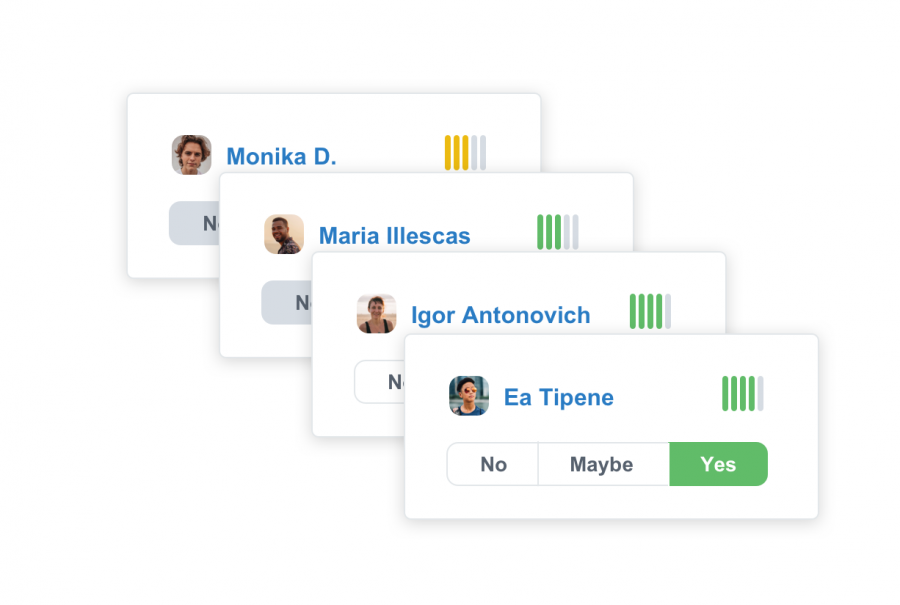
Task: Select No for Ea Tipene
Action: [493, 464]
